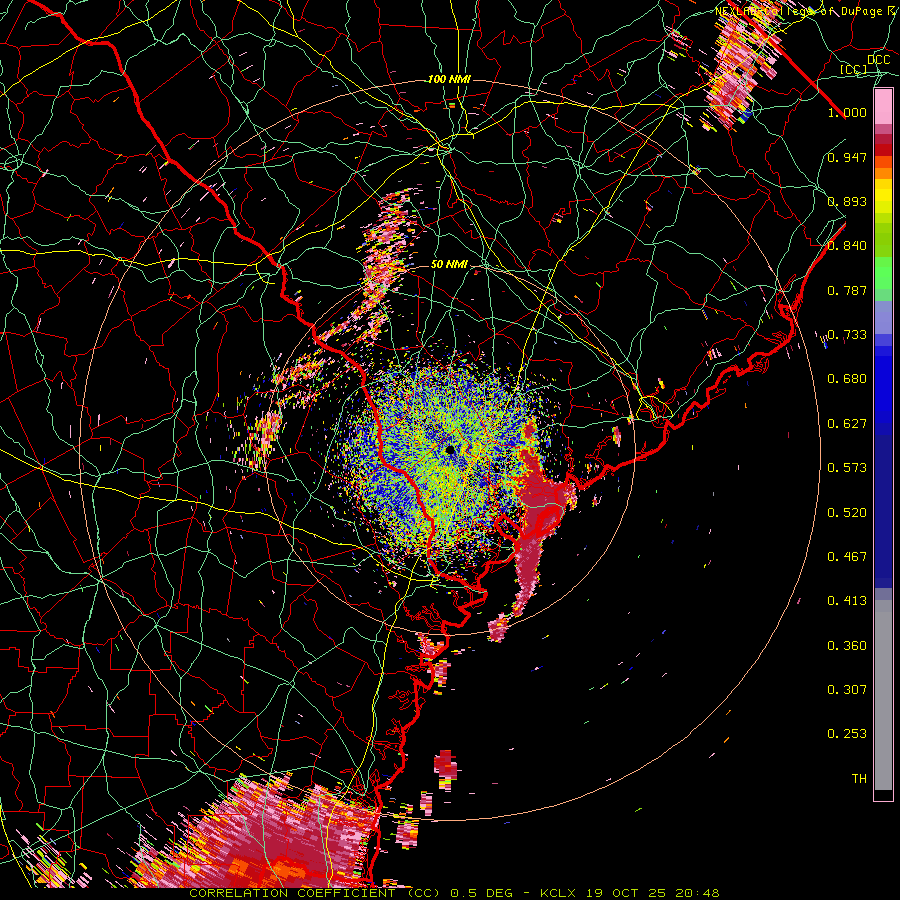900x900 pixels.
Task: Click the 0.893 scale value
Action: (847, 201)
